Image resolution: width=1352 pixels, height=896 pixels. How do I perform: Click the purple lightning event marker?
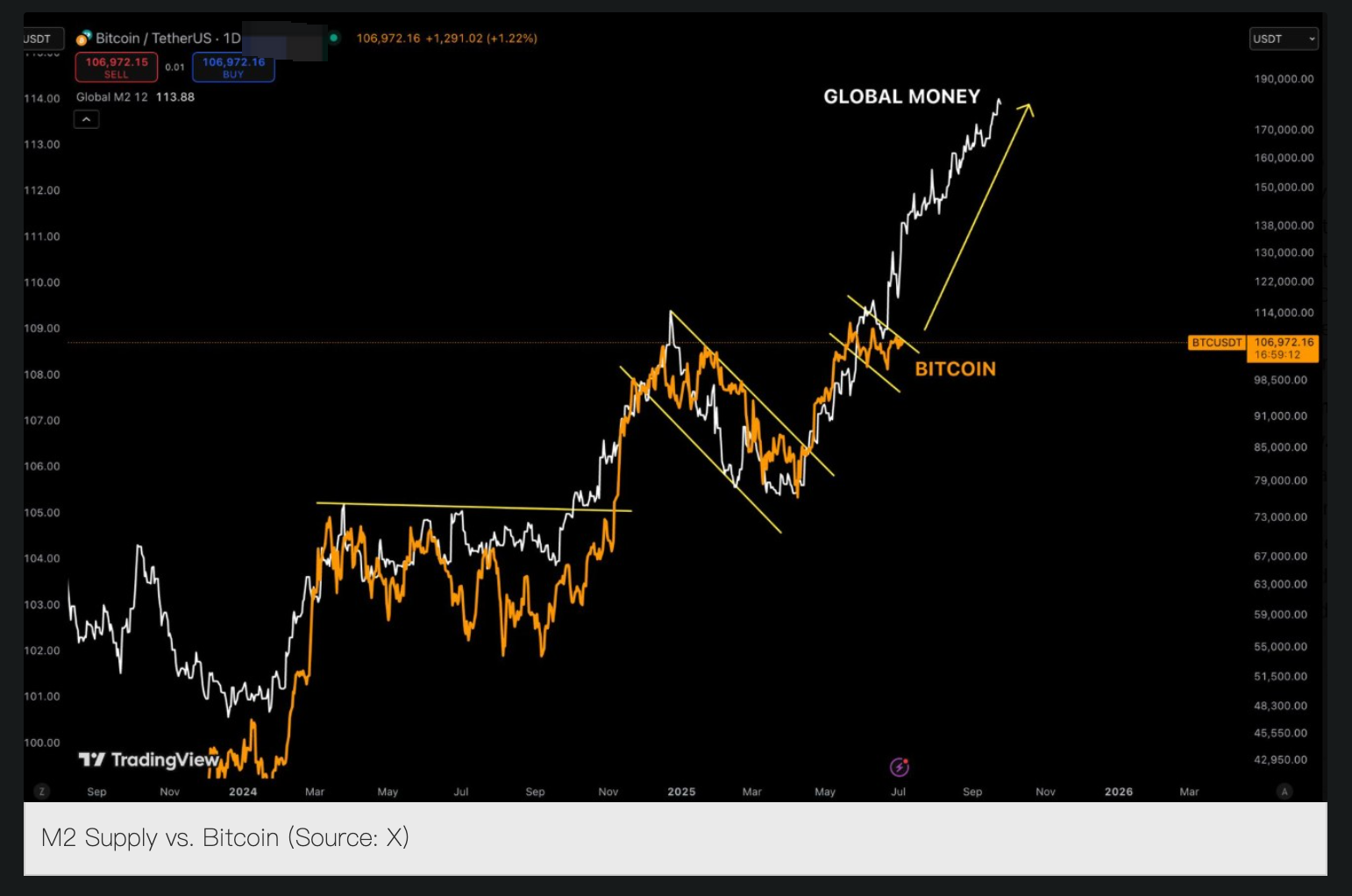point(900,767)
